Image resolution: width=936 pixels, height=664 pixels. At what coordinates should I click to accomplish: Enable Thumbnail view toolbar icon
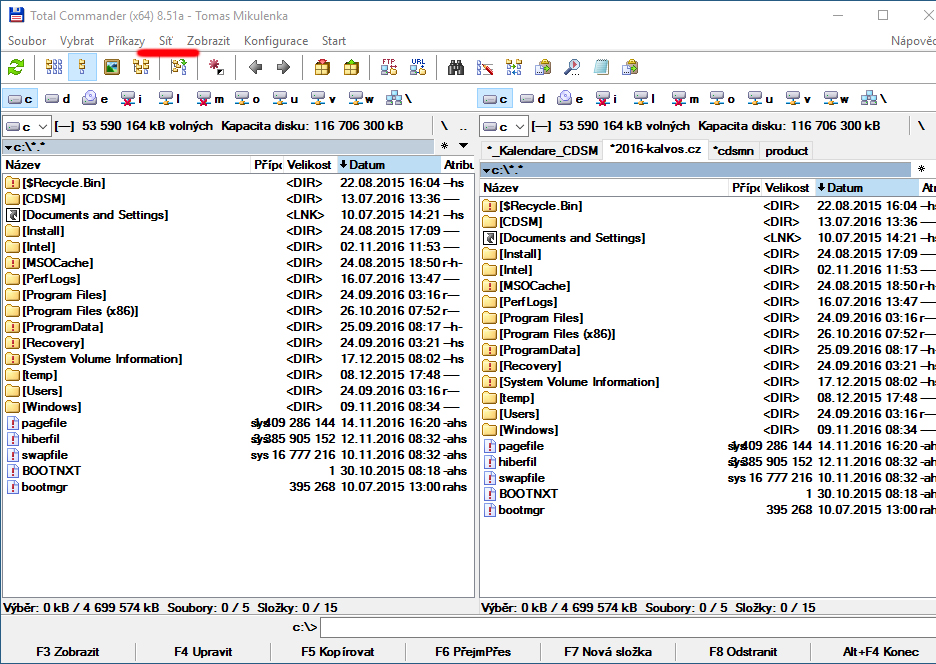coord(112,67)
